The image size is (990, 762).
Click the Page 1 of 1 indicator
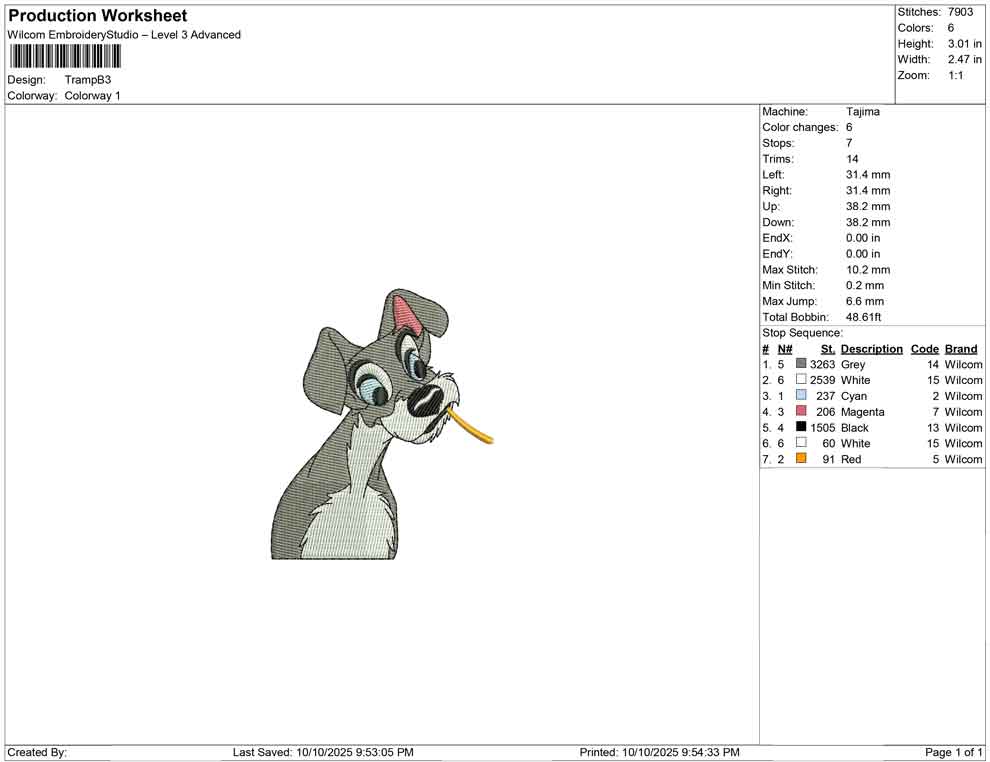coord(953,752)
